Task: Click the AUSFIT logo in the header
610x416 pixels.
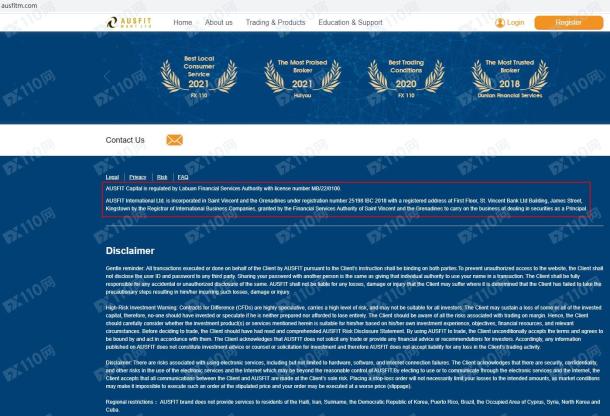Action: click(129, 23)
